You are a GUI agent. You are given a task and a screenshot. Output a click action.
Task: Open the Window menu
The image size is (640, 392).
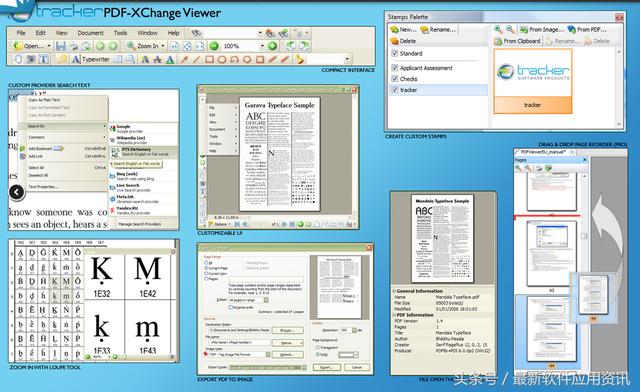[147, 33]
